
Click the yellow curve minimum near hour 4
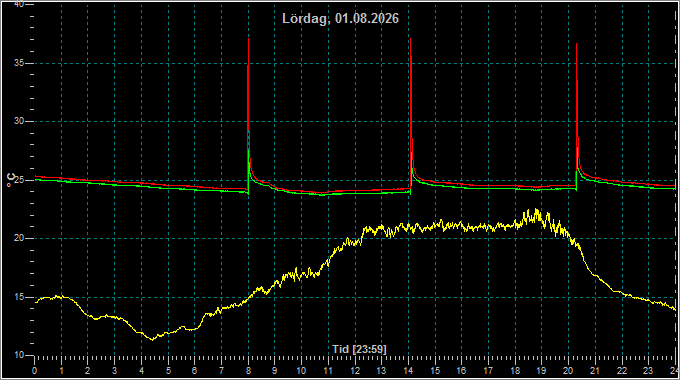pos(152,339)
